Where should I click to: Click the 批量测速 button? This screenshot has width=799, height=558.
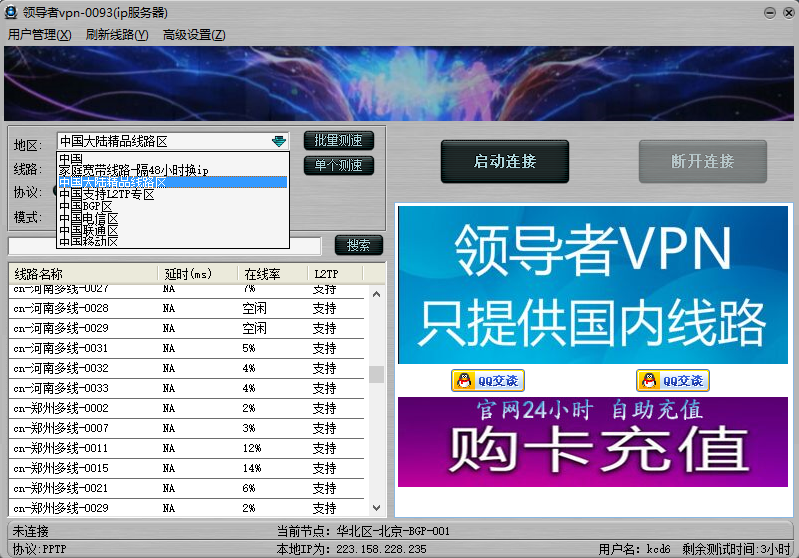click(x=338, y=141)
